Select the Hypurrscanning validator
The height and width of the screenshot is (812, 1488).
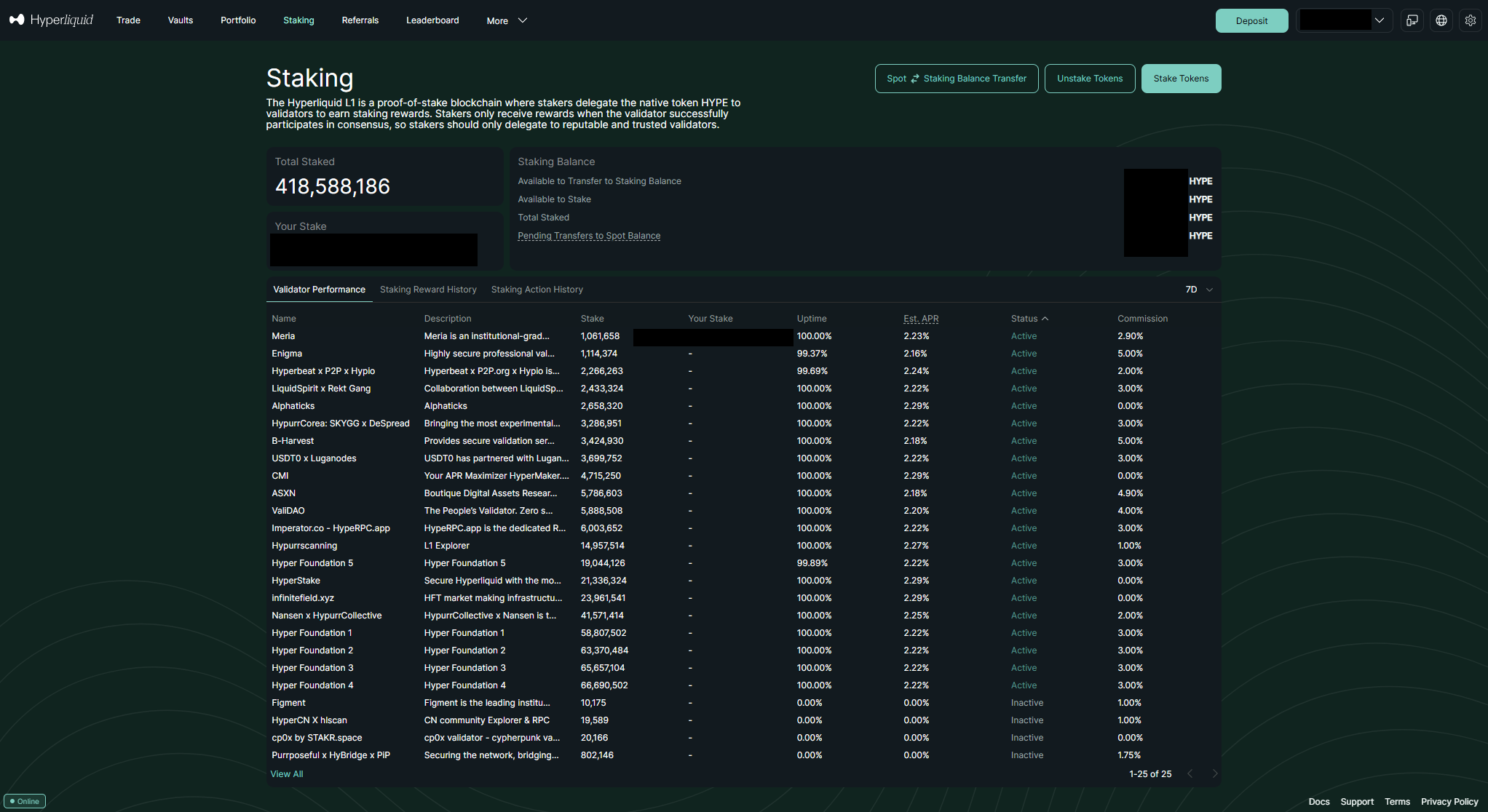(x=304, y=546)
